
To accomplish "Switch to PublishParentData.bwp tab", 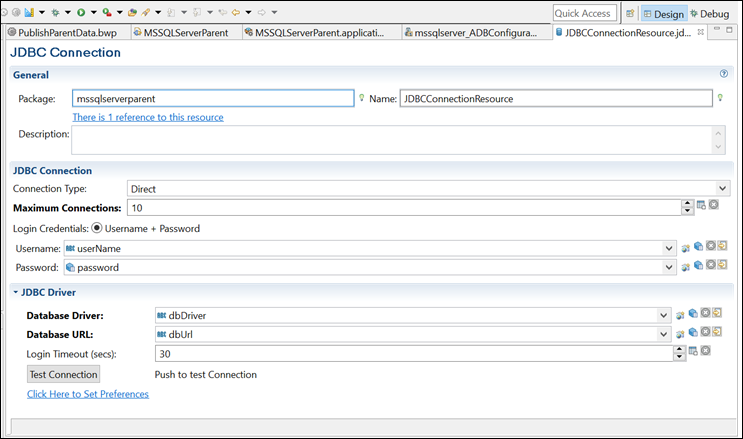I will point(60,33).
